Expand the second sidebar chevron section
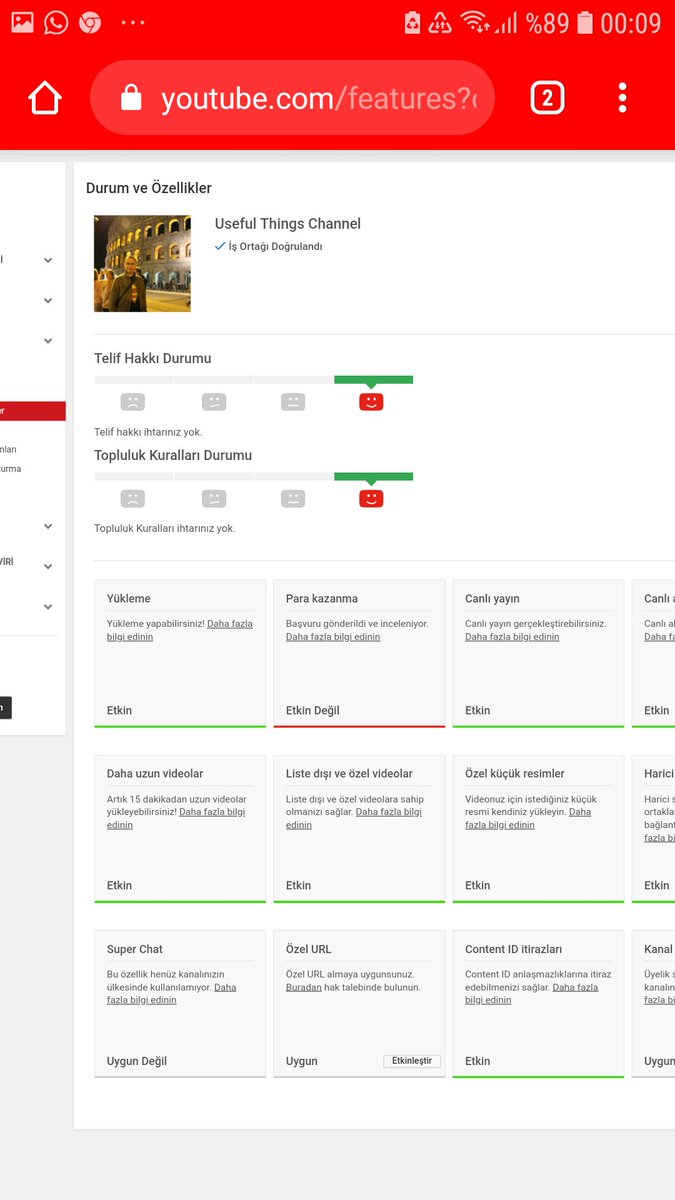This screenshot has height=1200, width=675. [x=48, y=300]
